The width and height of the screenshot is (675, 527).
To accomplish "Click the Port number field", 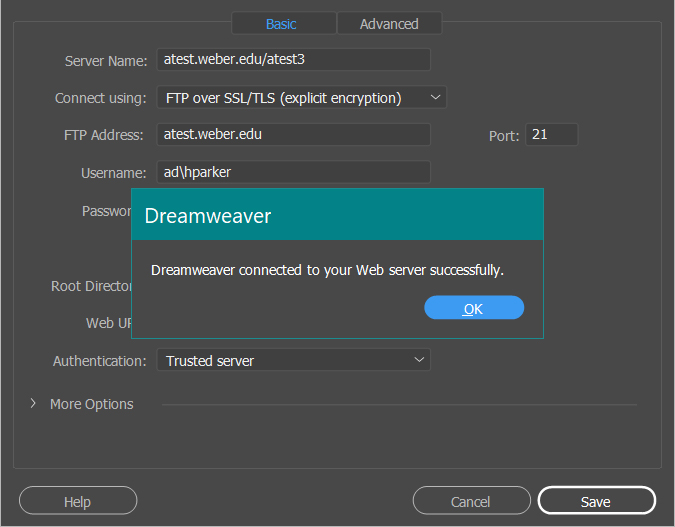I will click(552, 135).
